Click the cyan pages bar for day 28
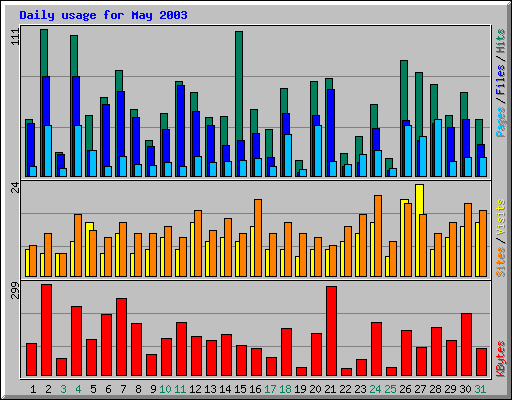Image resolution: width=512 pixels, height=400 pixels. coord(438,148)
